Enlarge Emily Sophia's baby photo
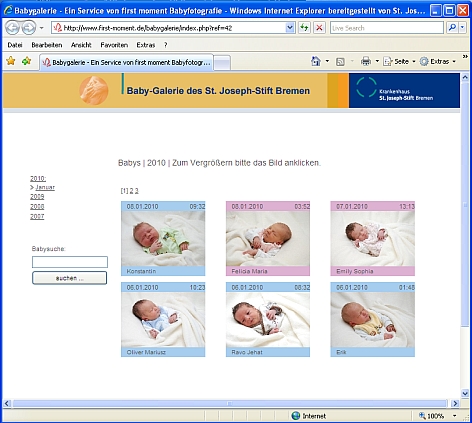 pyautogui.click(x=373, y=238)
